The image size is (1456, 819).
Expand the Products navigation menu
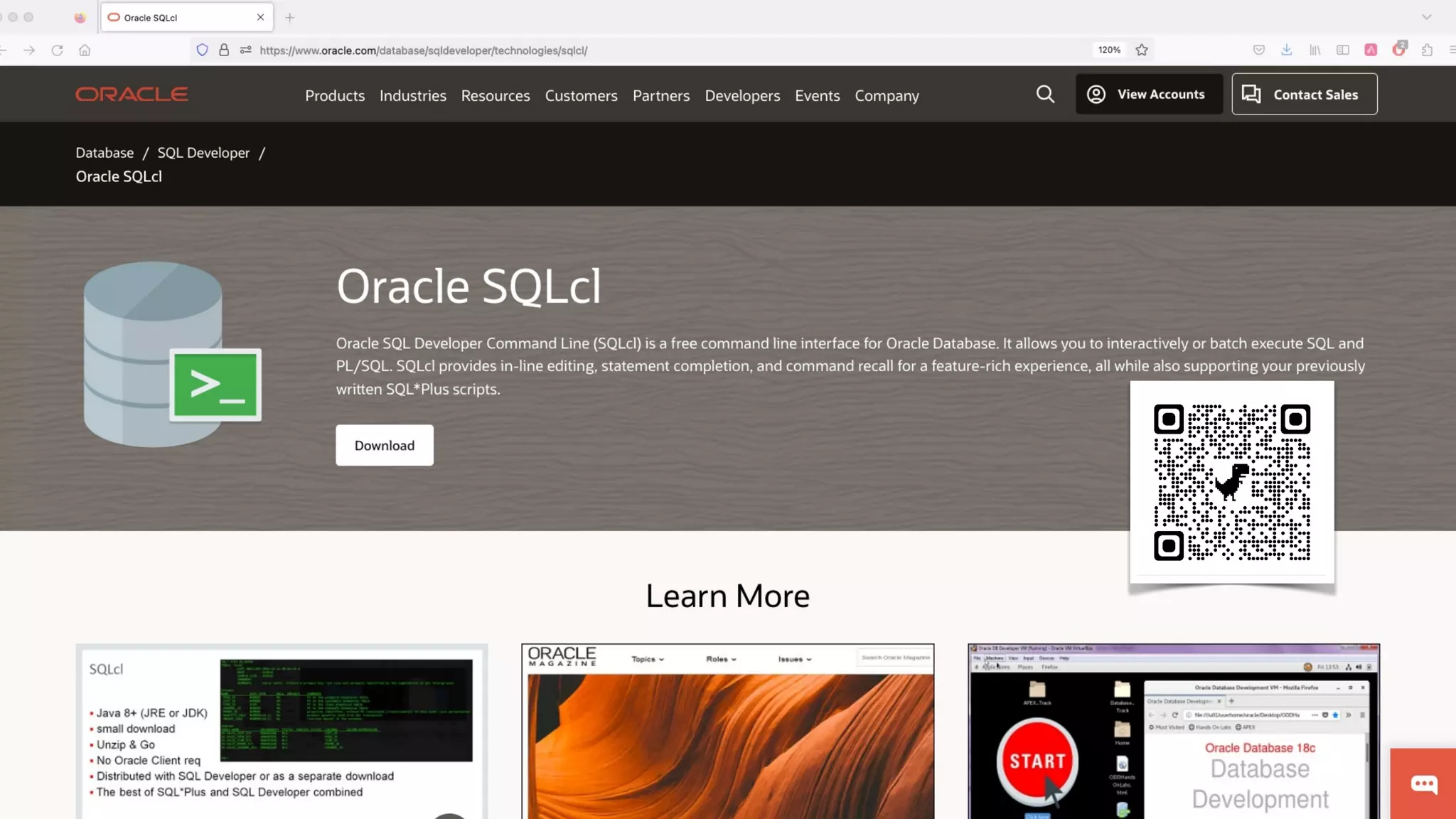tap(334, 95)
